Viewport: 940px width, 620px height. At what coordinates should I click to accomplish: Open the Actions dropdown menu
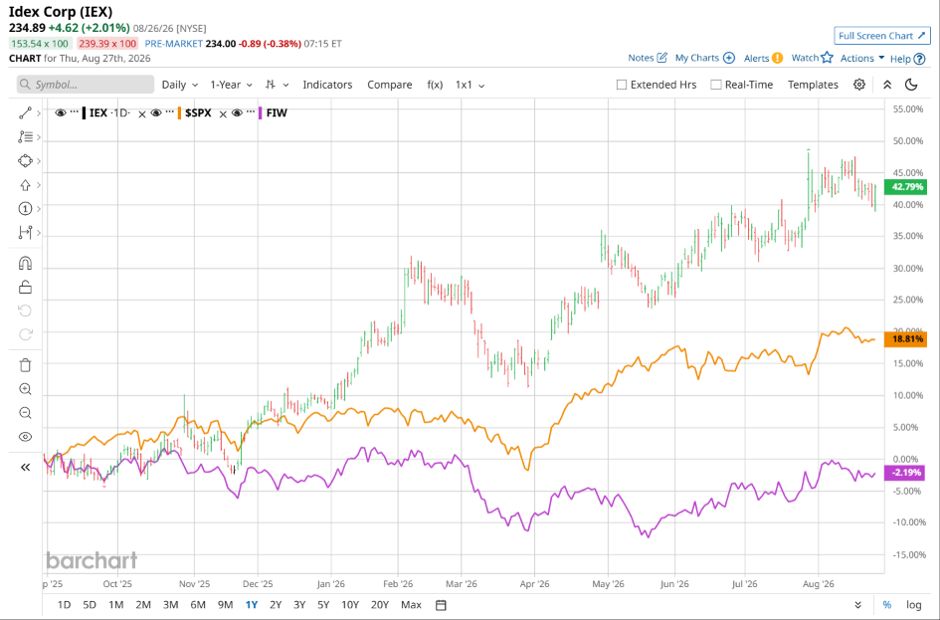tap(862, 58)
